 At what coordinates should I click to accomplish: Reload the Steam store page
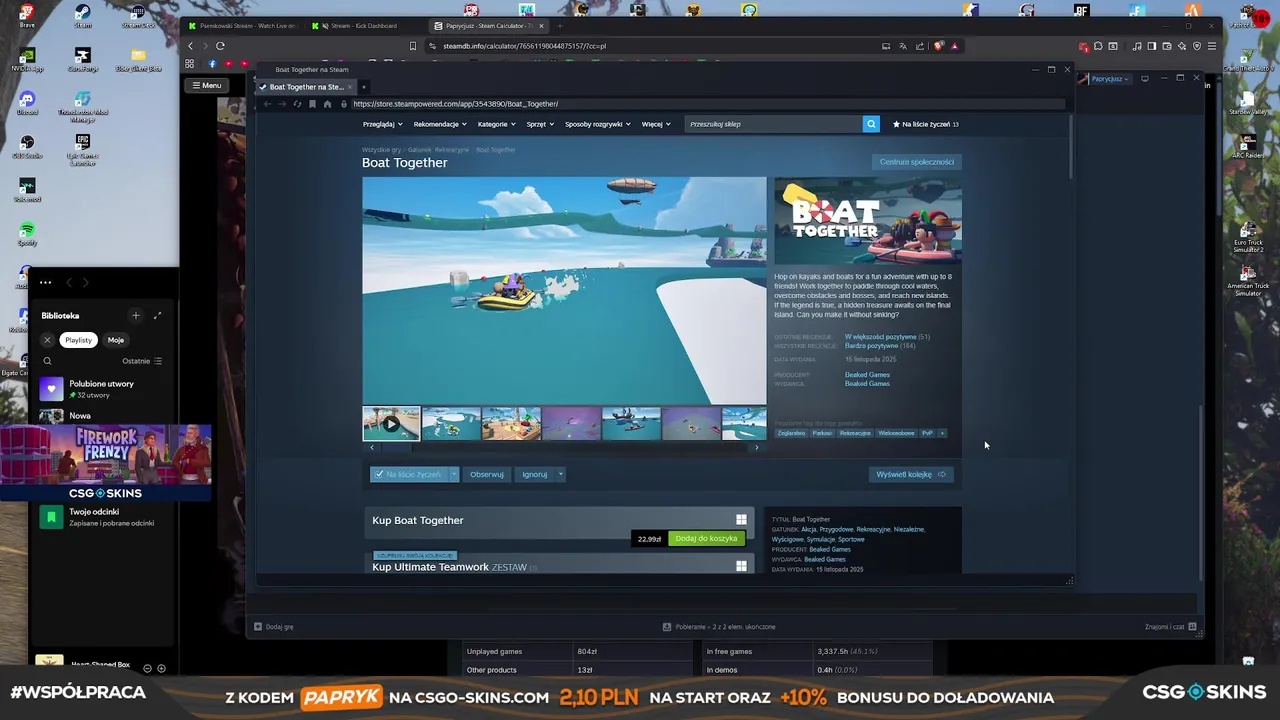coord(297,104)
